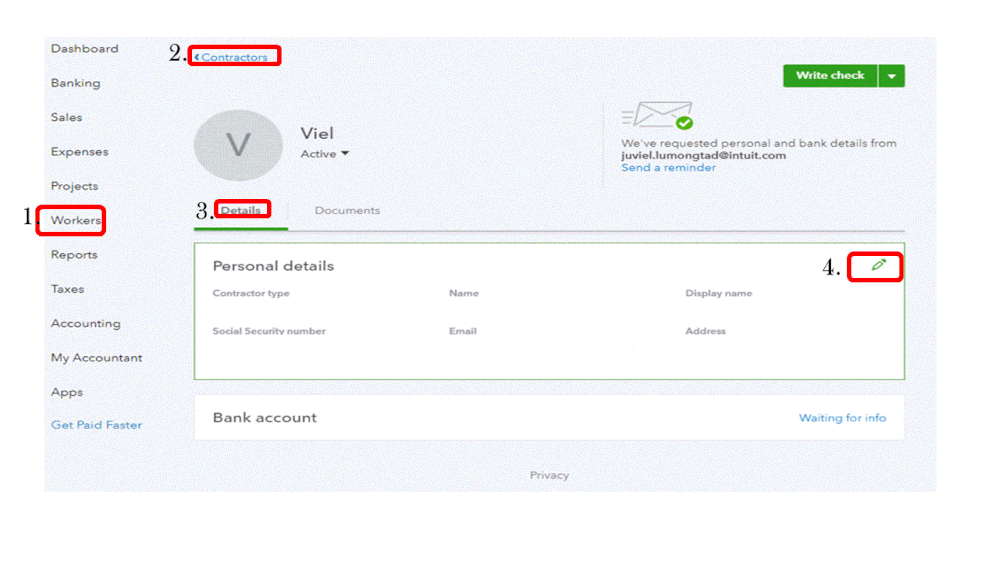Navigate to Expenses
999x562 pixels.
[80, 152]
